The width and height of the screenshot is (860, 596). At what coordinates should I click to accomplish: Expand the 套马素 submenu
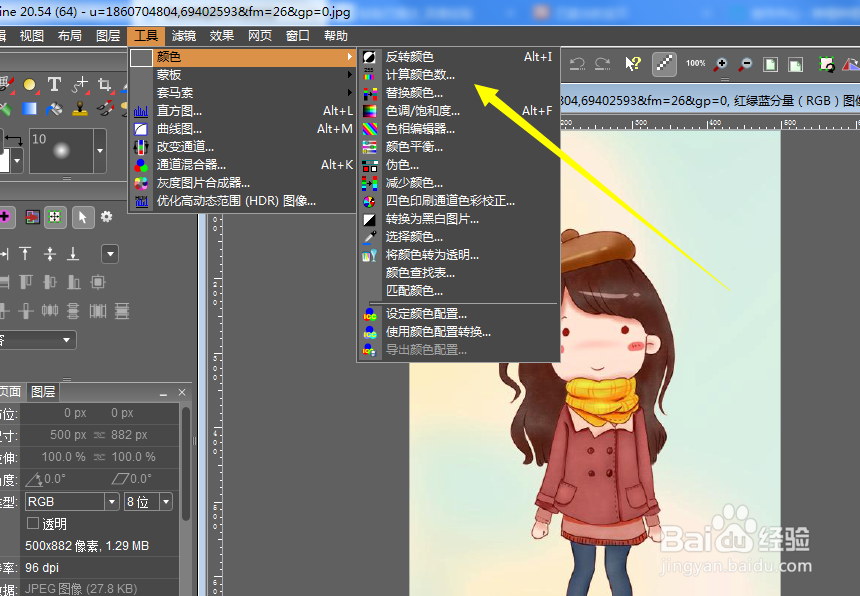coord(243,93)
